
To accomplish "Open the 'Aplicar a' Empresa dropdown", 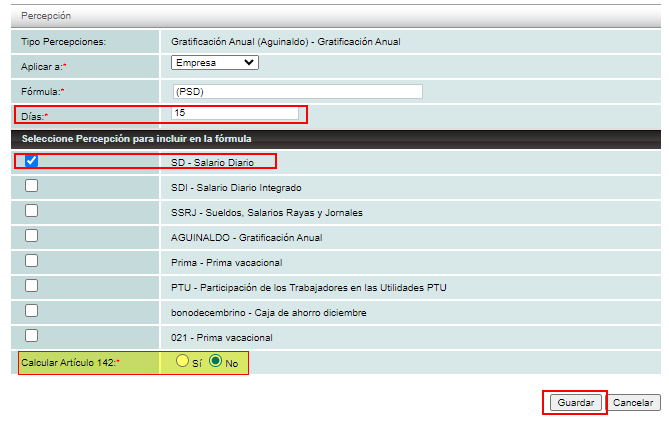I will pos(214,63).
